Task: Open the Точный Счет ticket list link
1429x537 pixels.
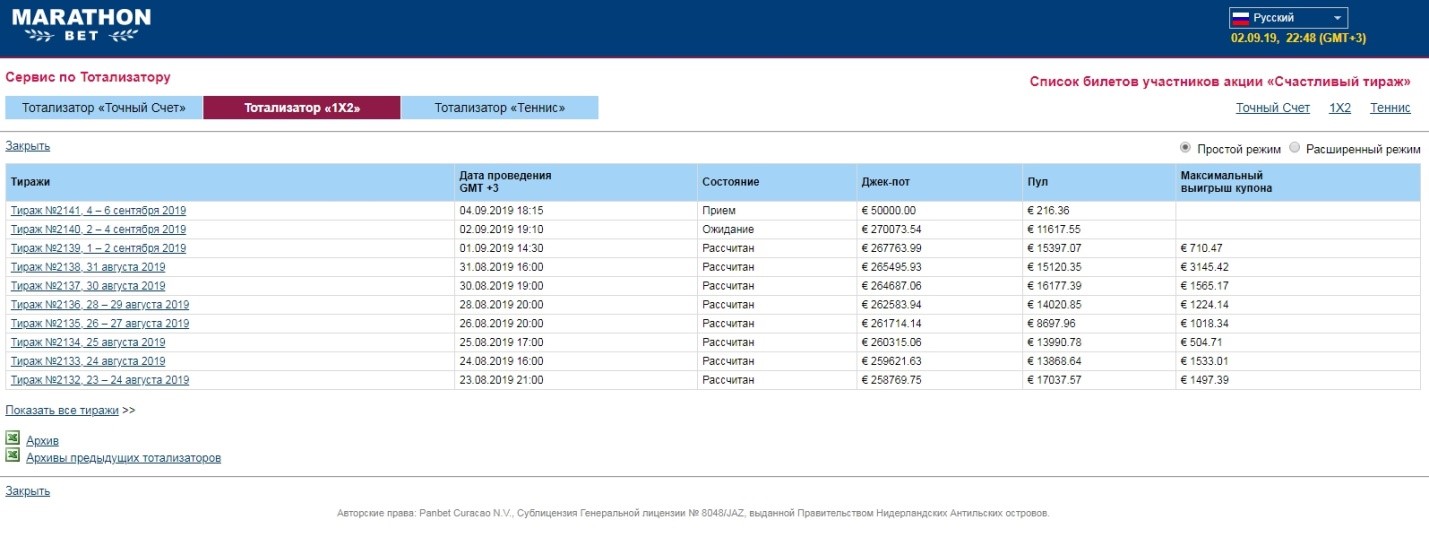Action: [1272, 108]
